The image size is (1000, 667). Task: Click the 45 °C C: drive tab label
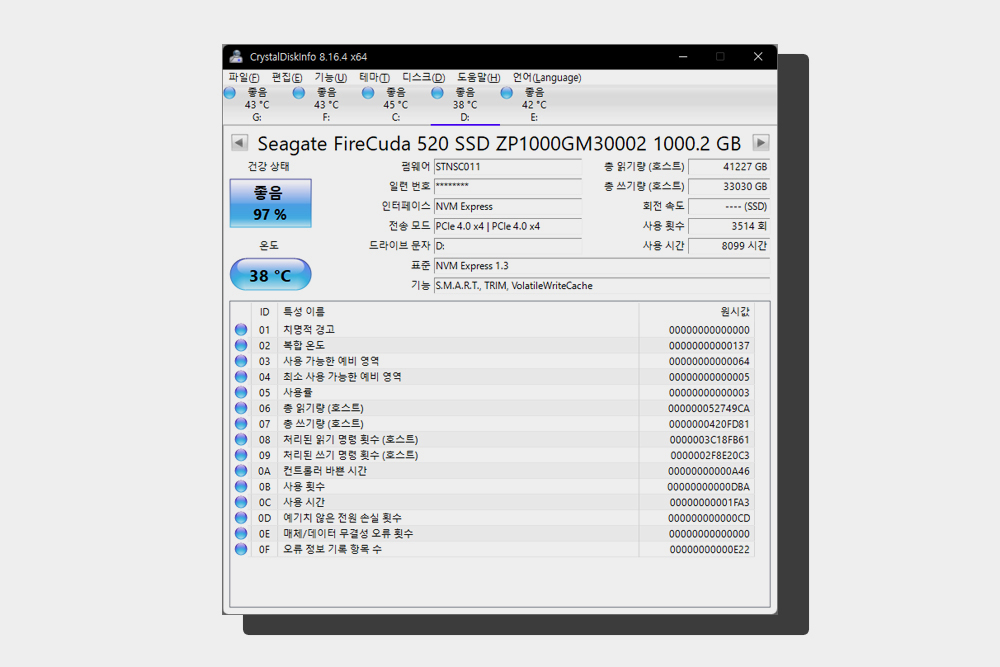(395, 105)
